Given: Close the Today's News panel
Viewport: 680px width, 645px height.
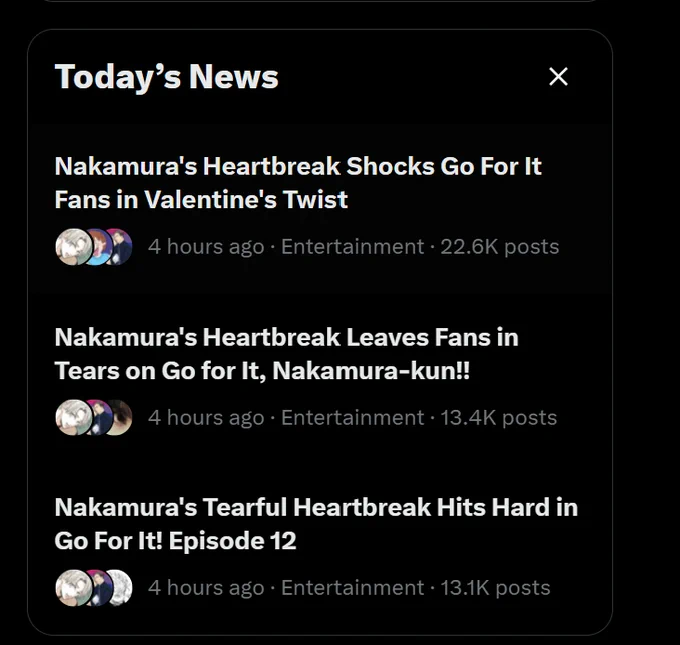Looking at the screenshot, I should [558, 77].
